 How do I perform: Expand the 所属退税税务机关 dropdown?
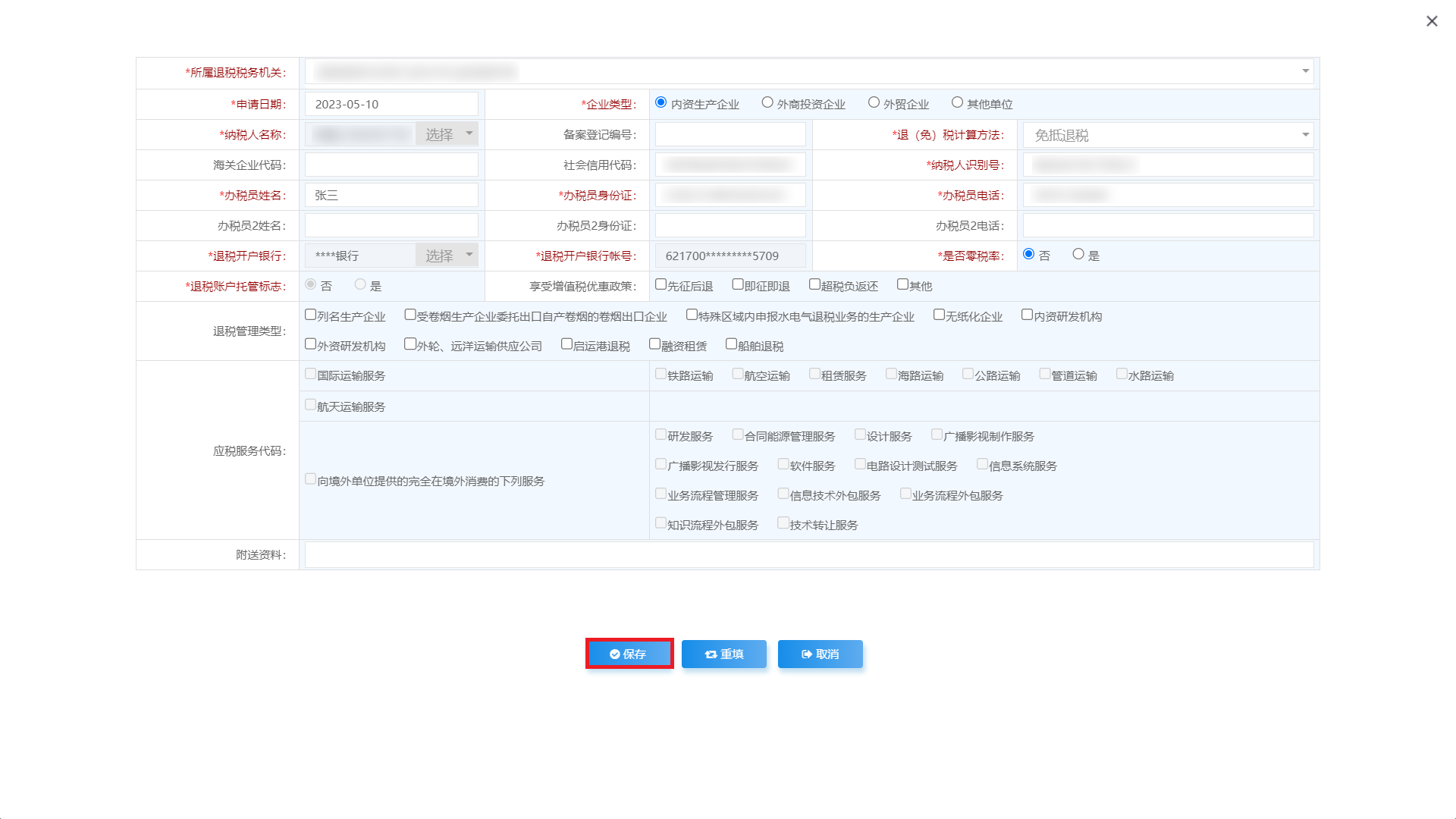point(1306,71)
